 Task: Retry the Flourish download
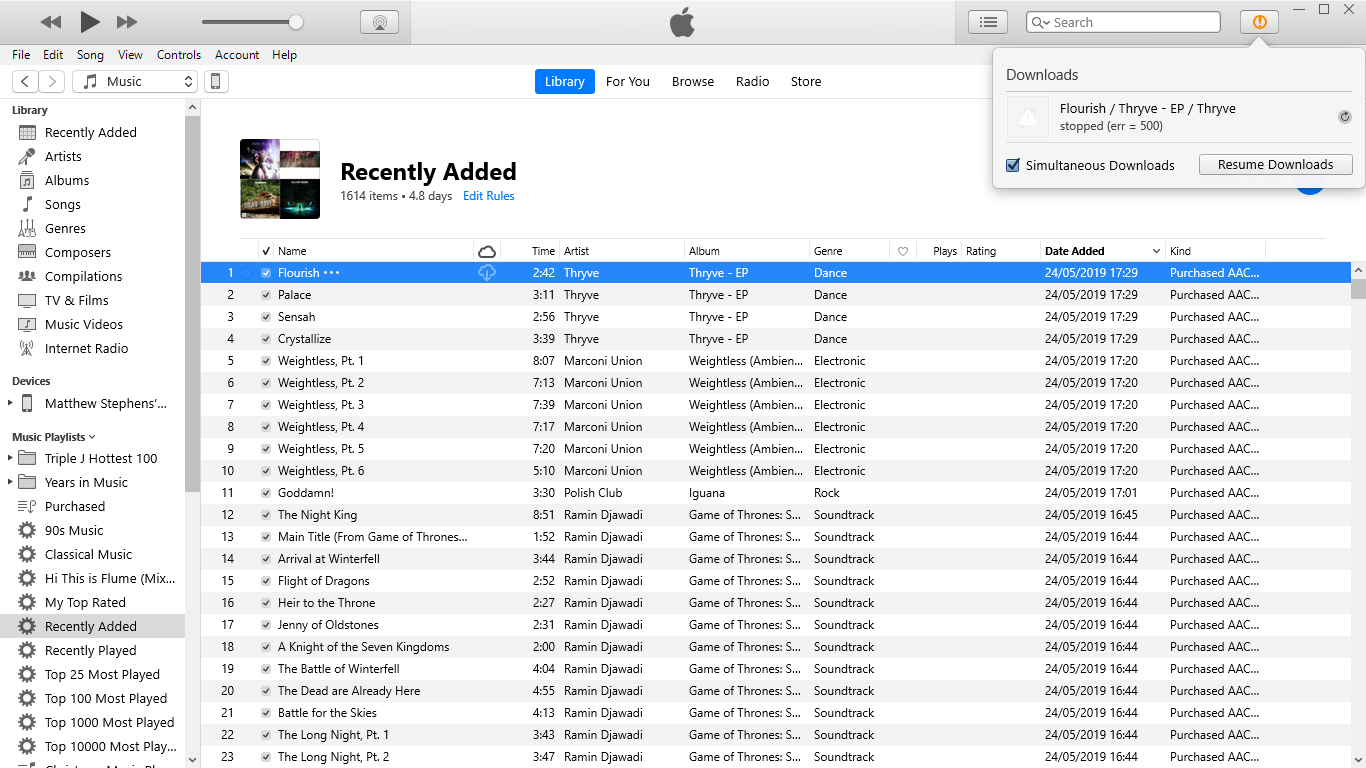click(1345, 117)
